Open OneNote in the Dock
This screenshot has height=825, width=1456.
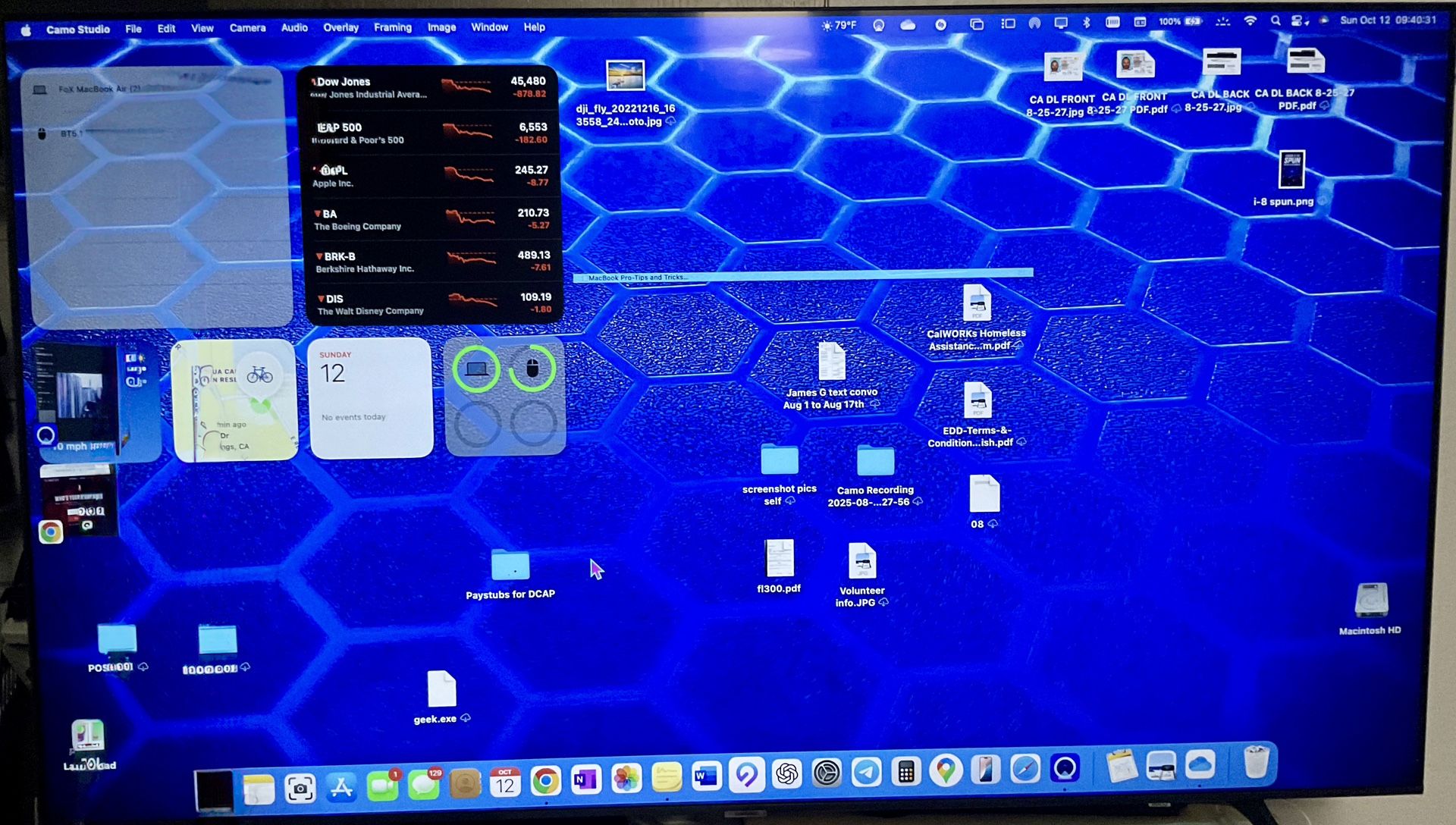[585, 780]
